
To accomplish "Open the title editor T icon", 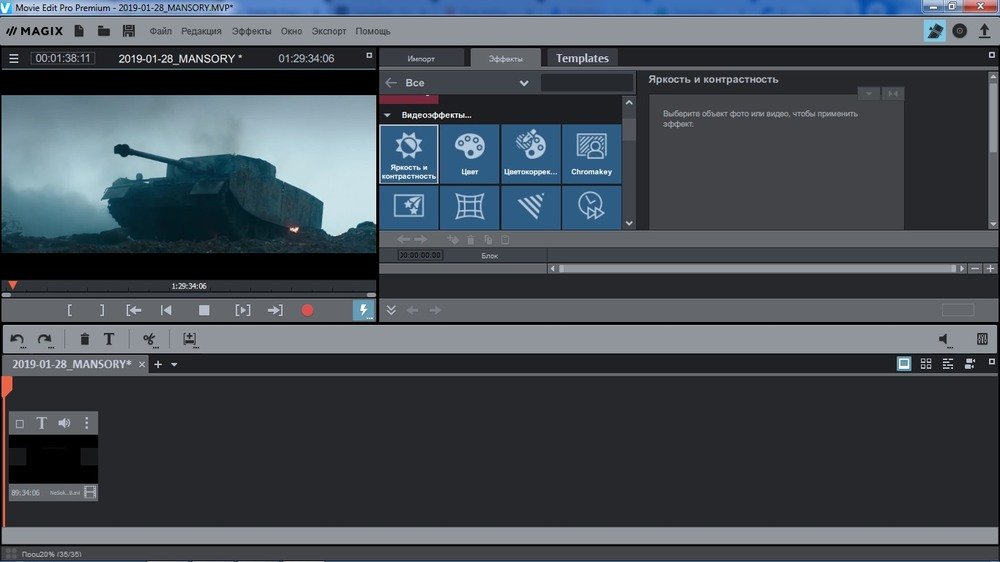I will pyautogui.click(x=109, y=339).
